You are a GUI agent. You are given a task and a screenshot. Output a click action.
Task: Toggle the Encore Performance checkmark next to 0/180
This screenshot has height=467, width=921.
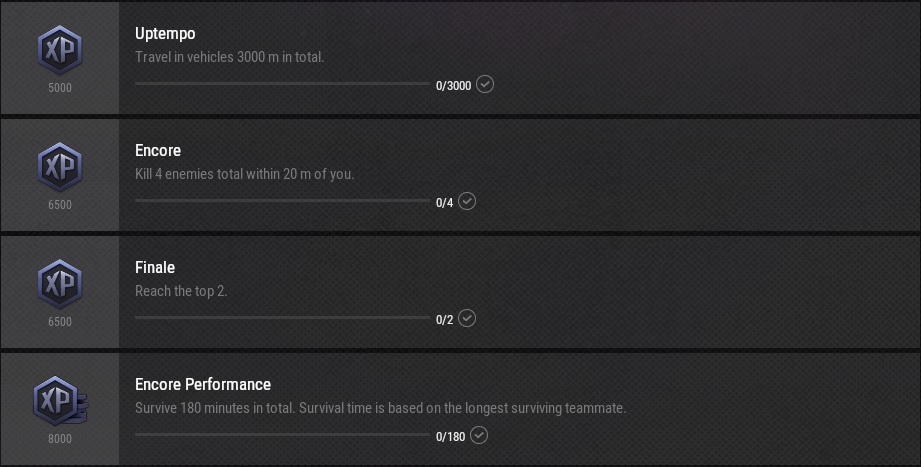pos(479,436)
